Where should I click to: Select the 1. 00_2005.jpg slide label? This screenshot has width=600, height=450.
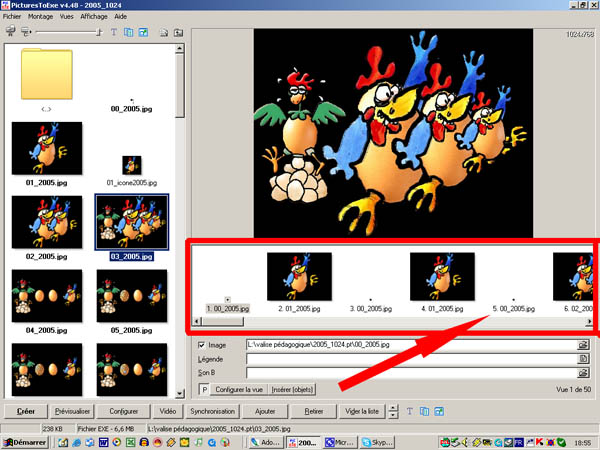[228, 308]
